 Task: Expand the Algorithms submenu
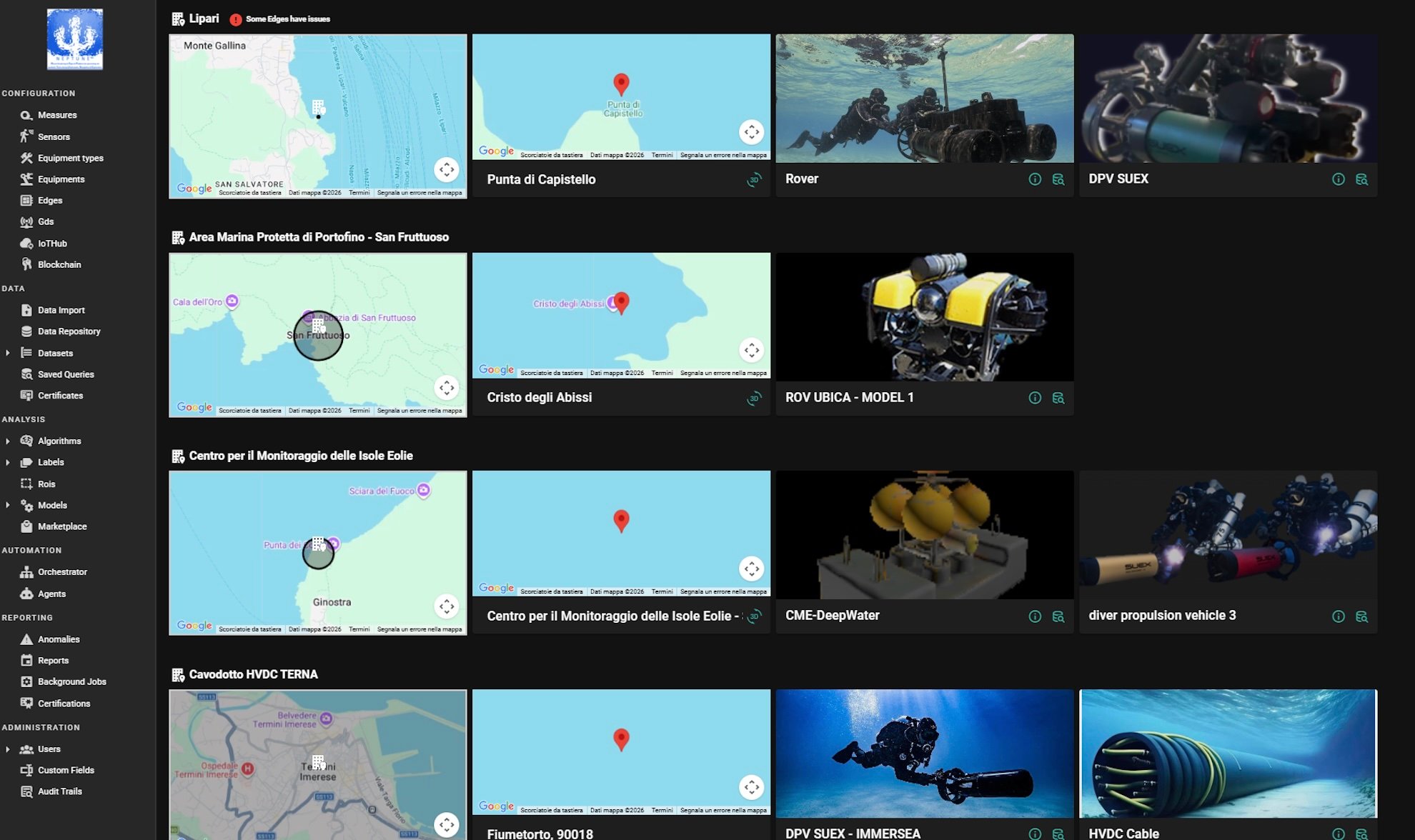tap(8, 441)
